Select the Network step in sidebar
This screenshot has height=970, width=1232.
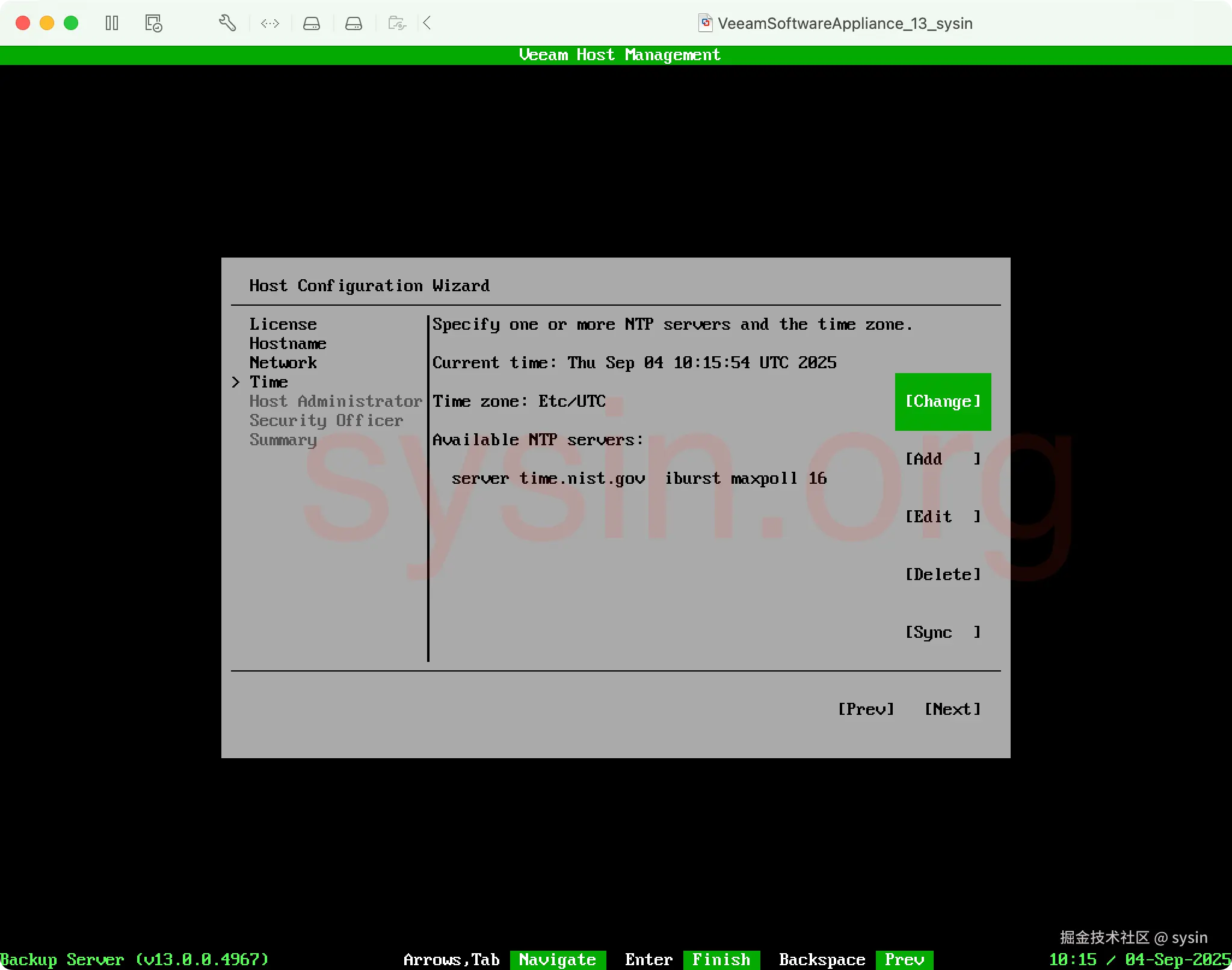[x=283, y=363]
